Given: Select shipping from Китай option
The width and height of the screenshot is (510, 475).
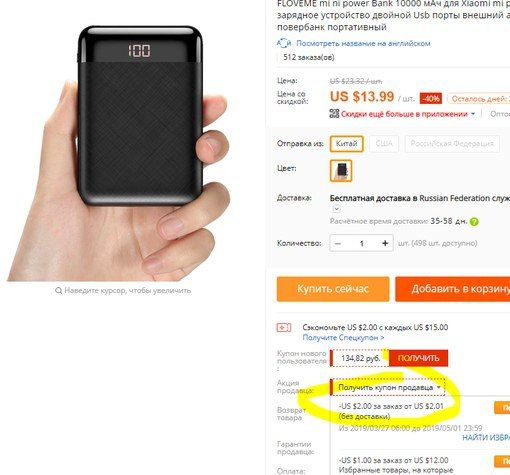Looking at the screenshot, I should [346, 144].
